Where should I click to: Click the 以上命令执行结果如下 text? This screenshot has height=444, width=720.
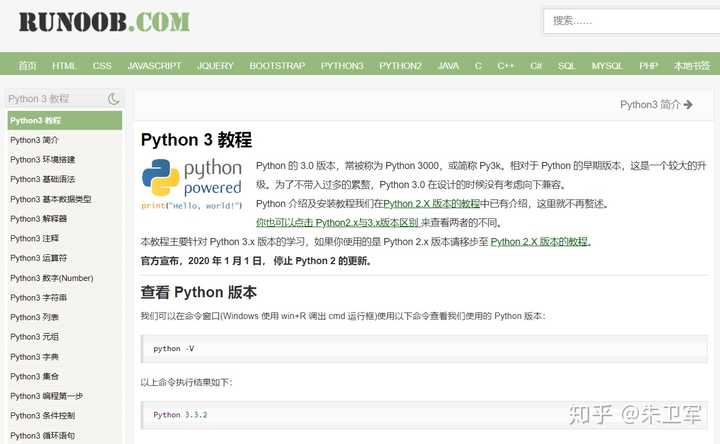click(x=186, y=382)
